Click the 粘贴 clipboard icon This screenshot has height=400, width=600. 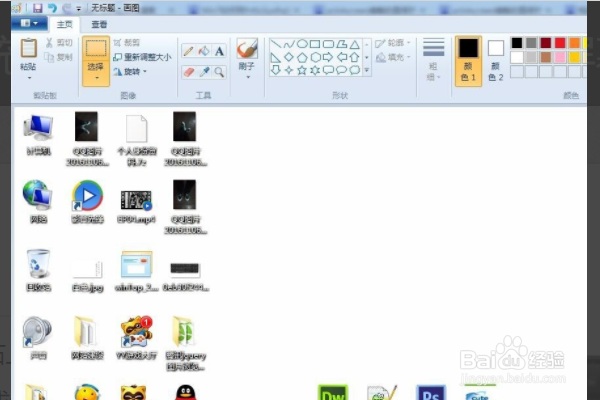click(x=28, y=48)
